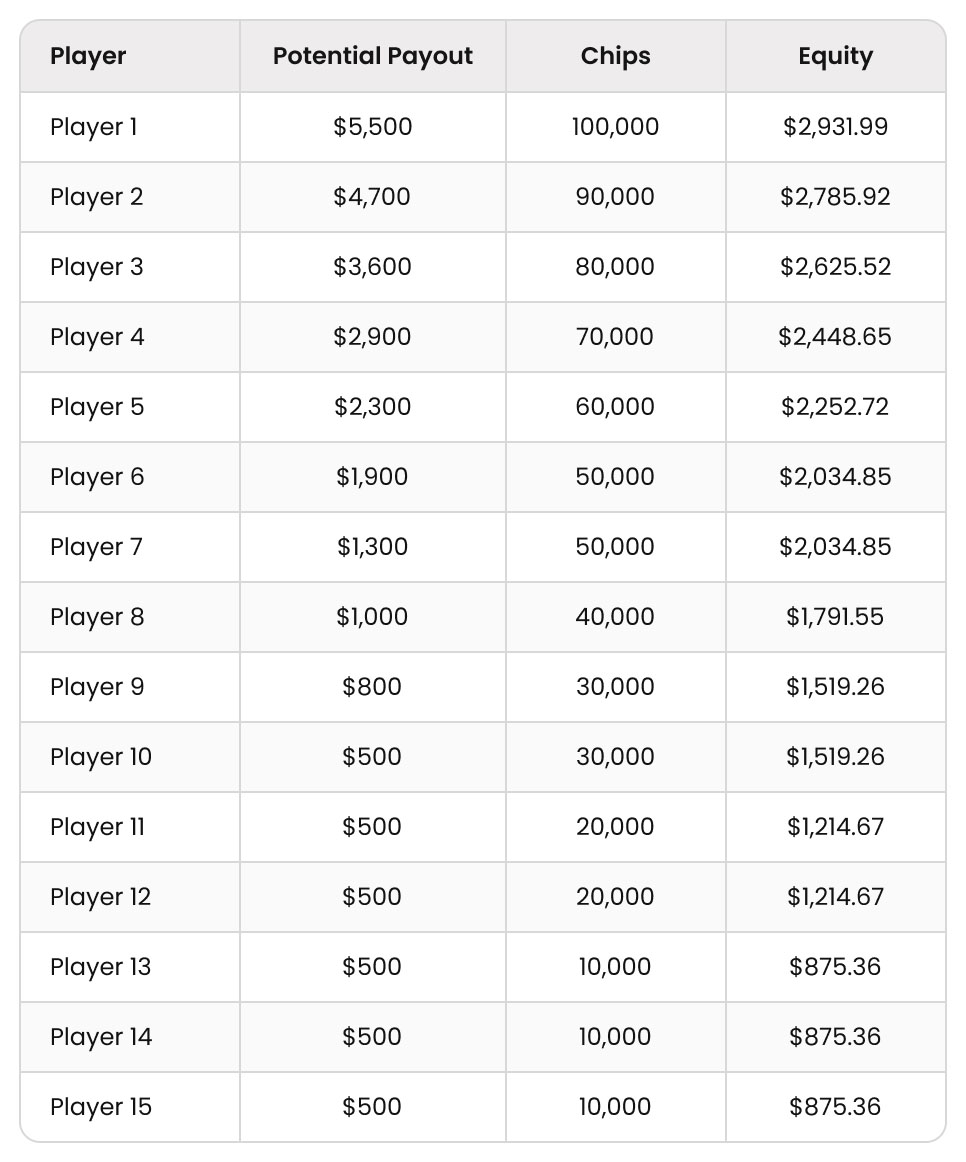Click the $5,500 payout cell
Viewport: 966px width, 1162px height.
coord(372,127)
